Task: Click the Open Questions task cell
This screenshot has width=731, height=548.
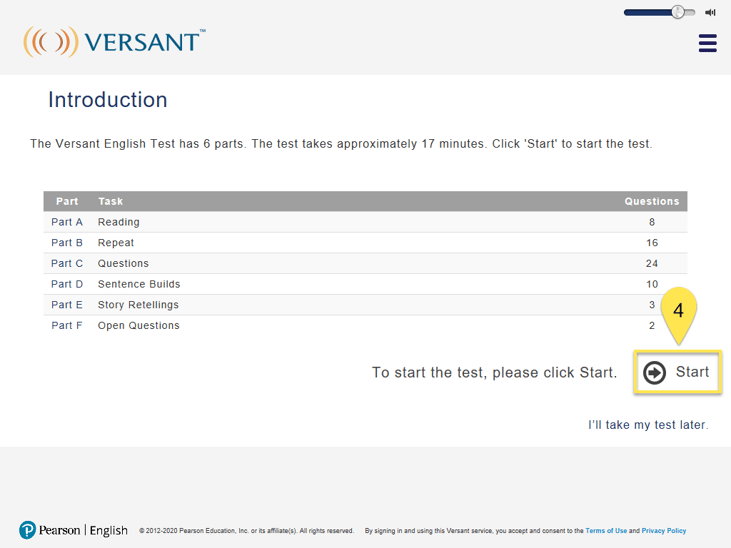Action: pos(138,326)
